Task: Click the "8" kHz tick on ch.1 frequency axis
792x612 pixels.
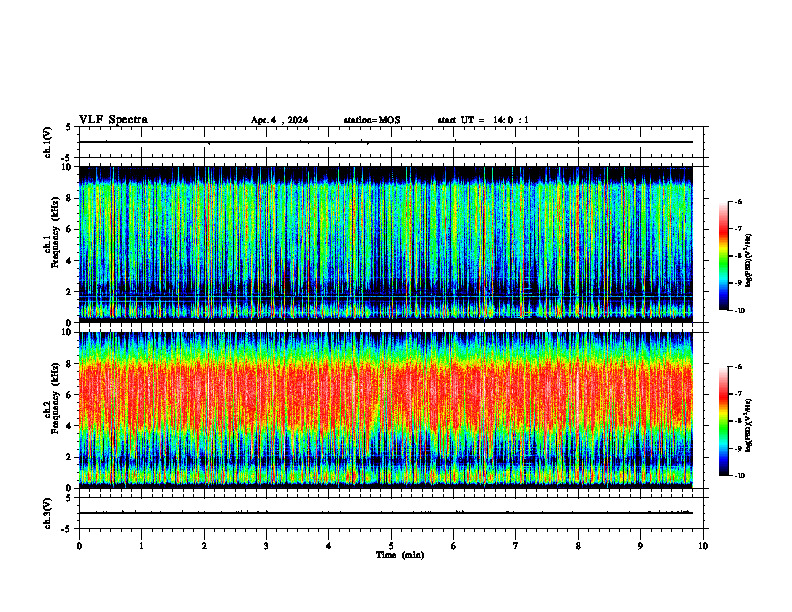Action: [x=70, y=198]
